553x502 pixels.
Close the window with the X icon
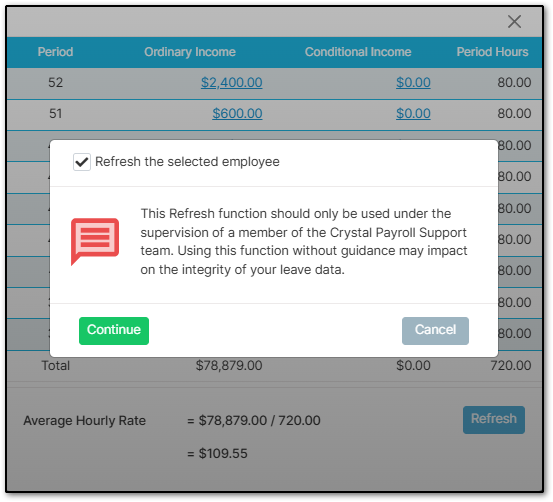click(x=514, y=22)
